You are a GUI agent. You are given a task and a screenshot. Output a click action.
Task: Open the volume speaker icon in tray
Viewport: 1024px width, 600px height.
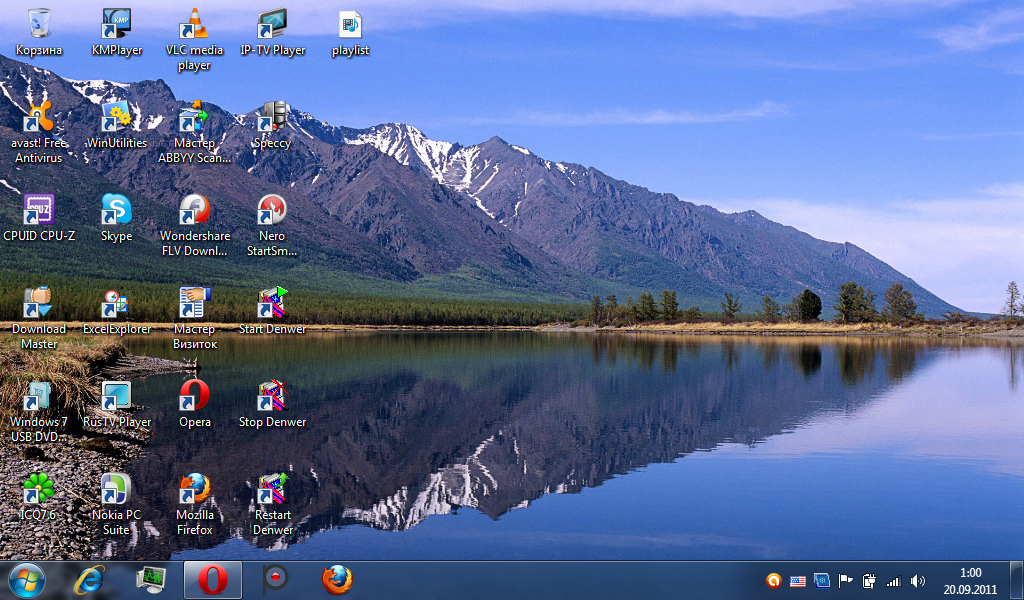[x=918, y=580]
